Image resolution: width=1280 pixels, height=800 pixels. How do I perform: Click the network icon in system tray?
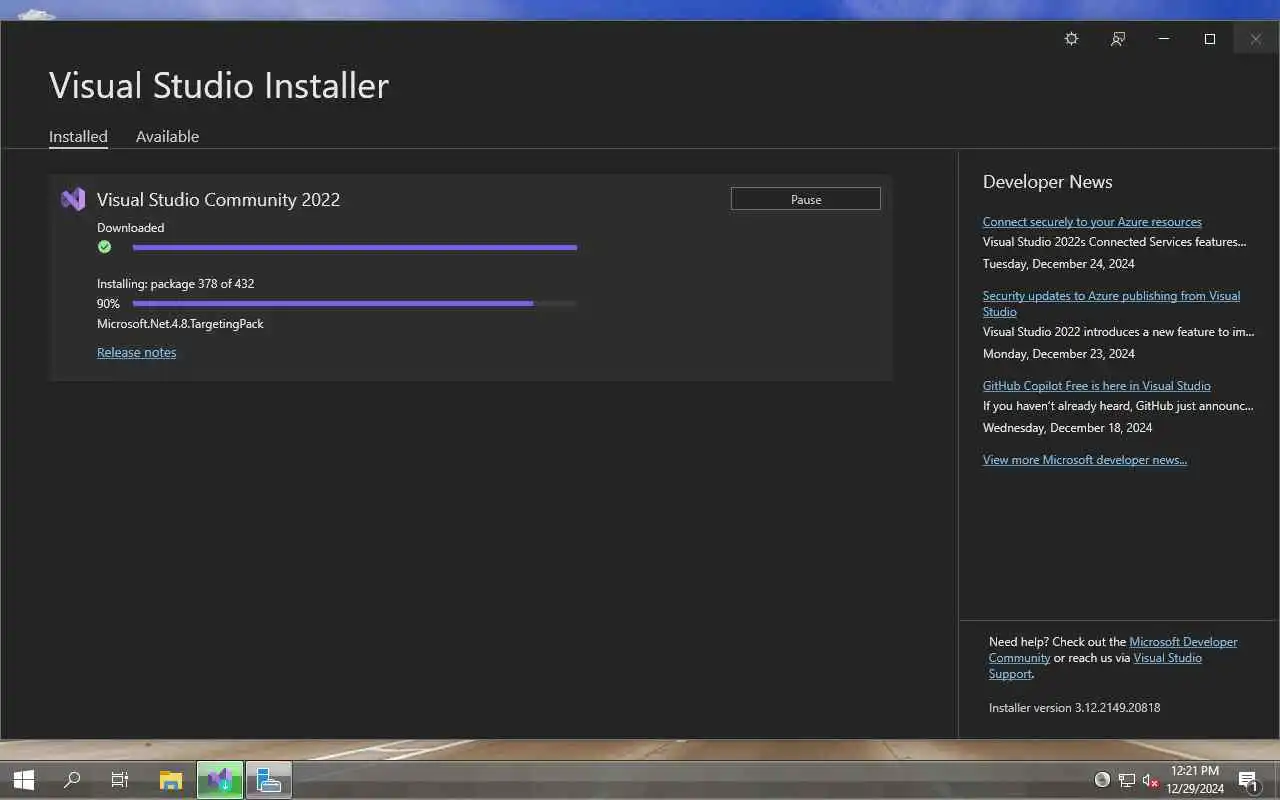(x=1127, y=780)
